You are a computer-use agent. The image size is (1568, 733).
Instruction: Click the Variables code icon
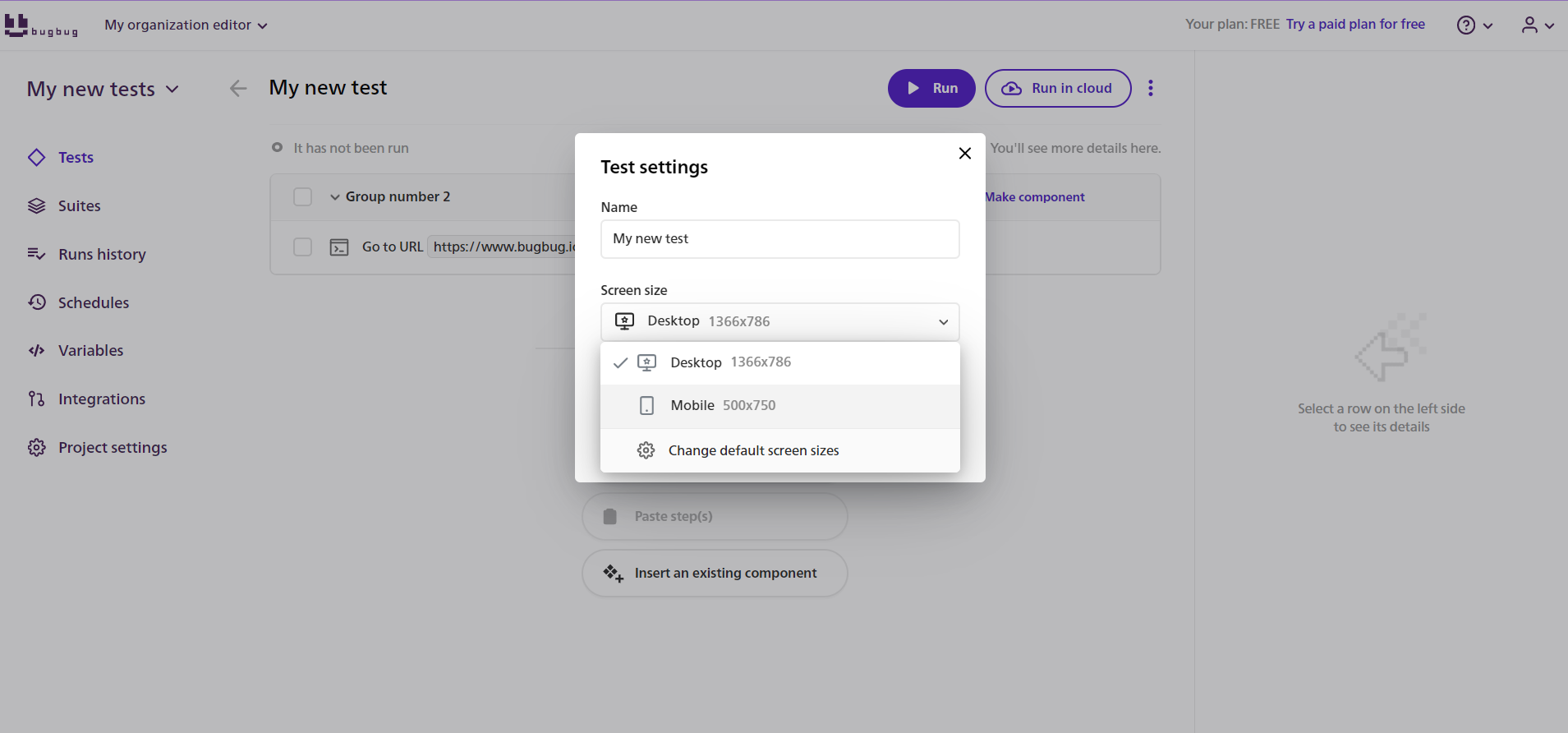coord(36,350)
